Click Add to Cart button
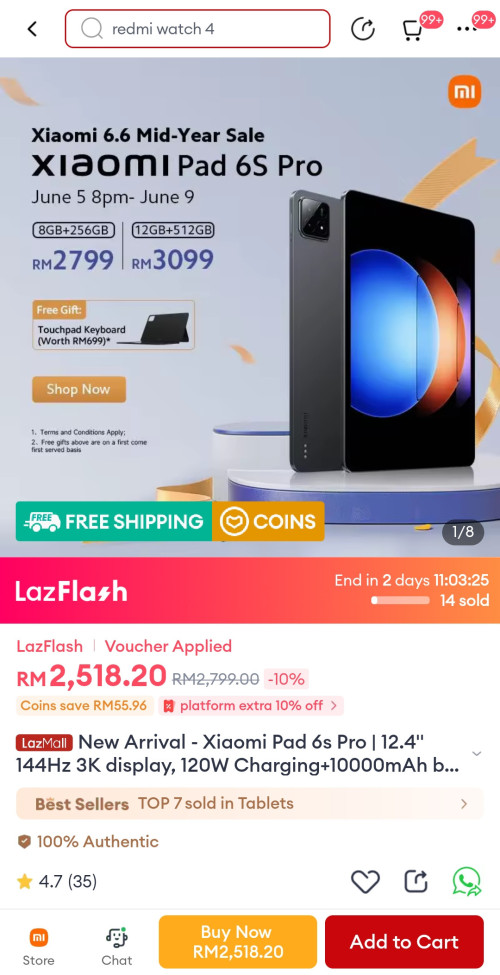Image resolution: width=500 pixels, height=975 pixels. 404,941
